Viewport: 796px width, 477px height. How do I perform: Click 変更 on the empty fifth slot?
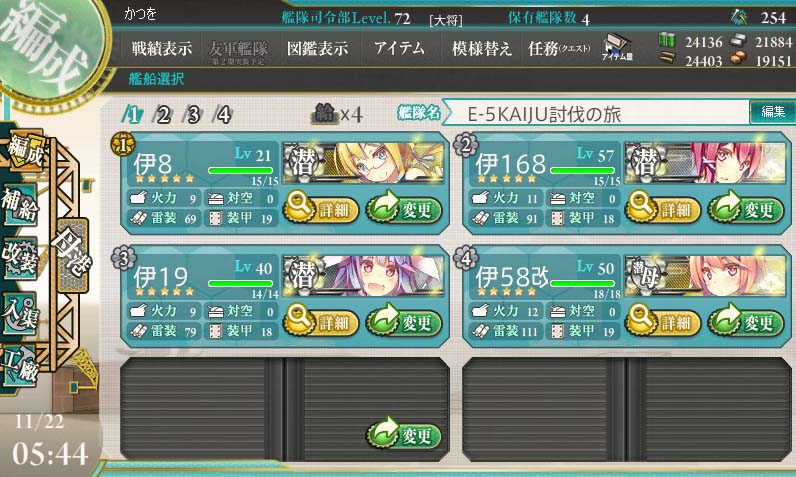404,435
